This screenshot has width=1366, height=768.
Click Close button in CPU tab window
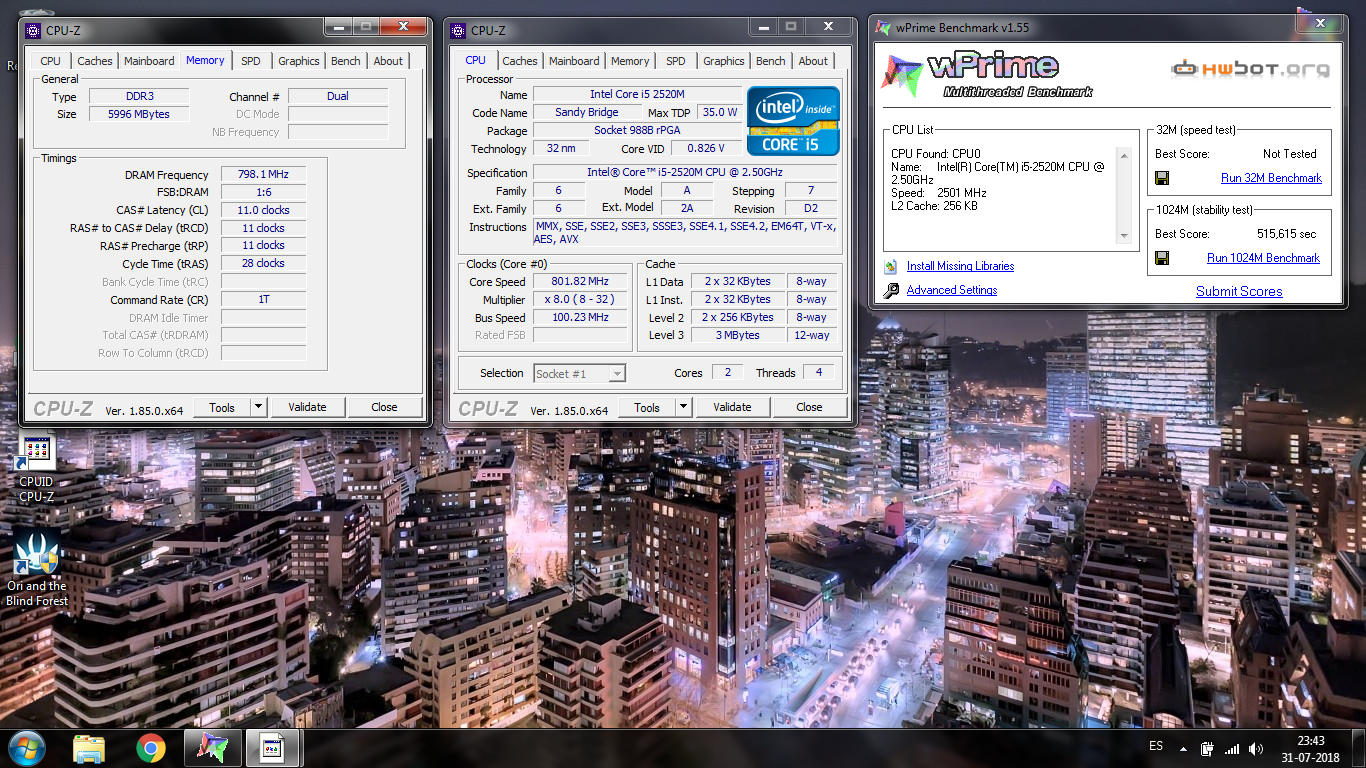[x=809, y=407]
